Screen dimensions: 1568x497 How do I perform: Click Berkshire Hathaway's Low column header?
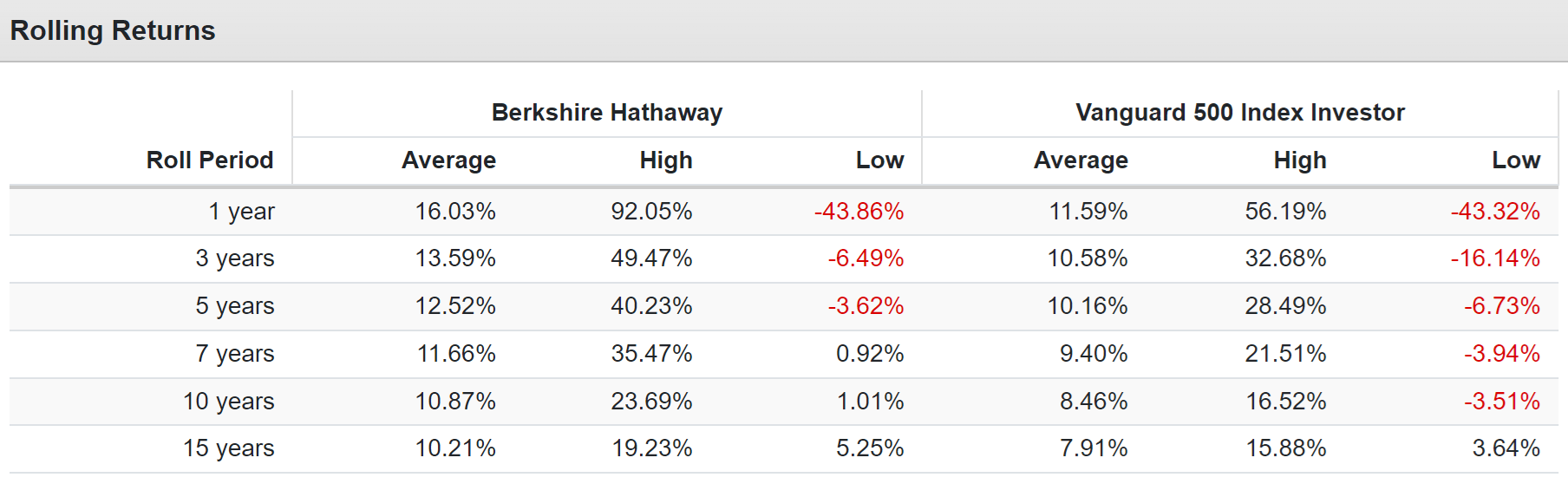pyautogui.click(x=879, y=160)
